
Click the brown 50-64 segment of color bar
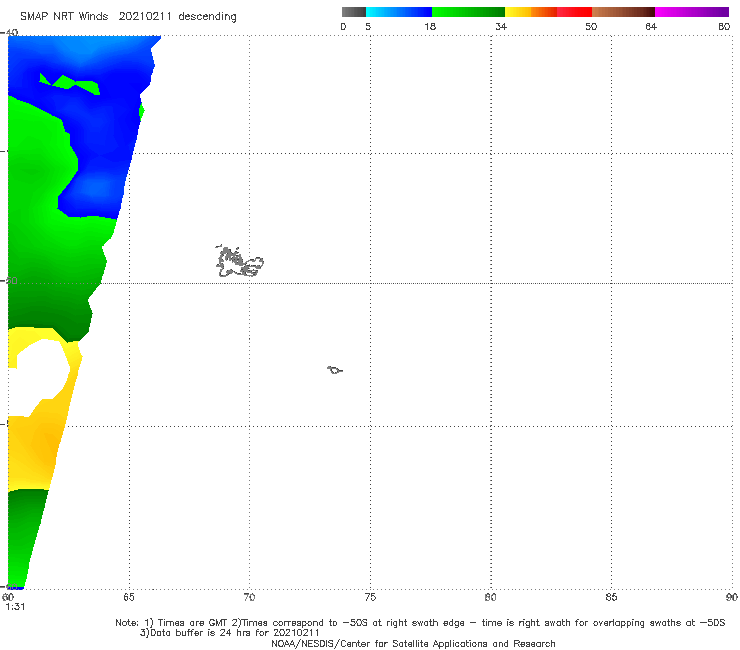click(x=623, y=12)
